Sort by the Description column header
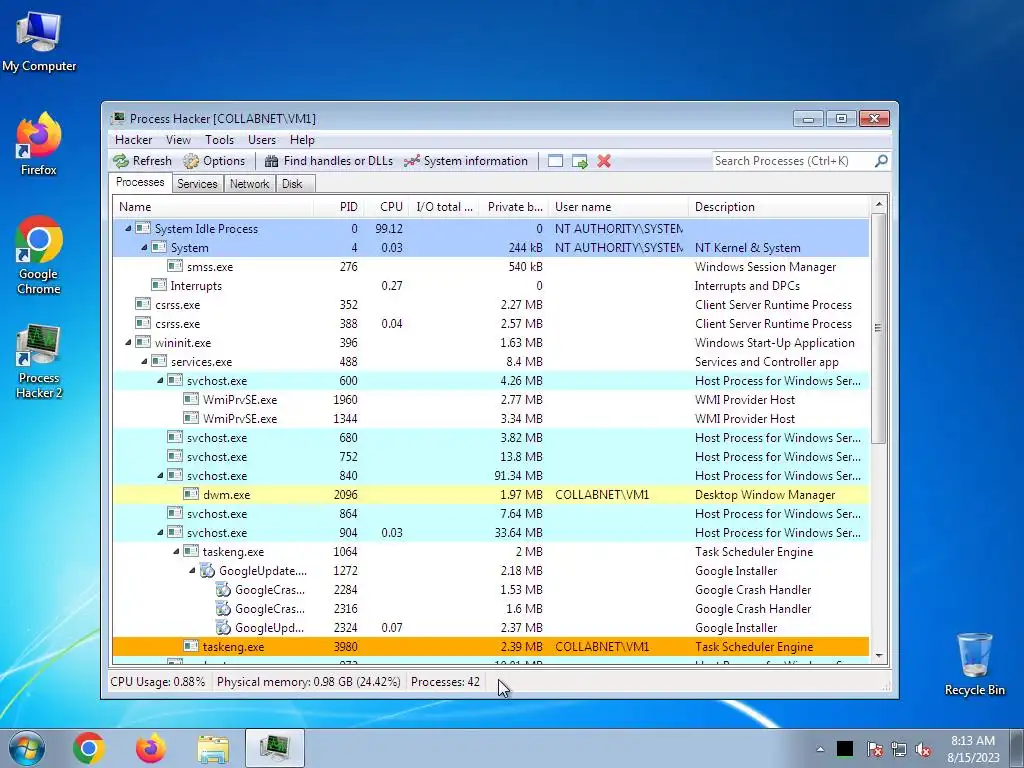Screen dimensions: 1024x768 779,207
